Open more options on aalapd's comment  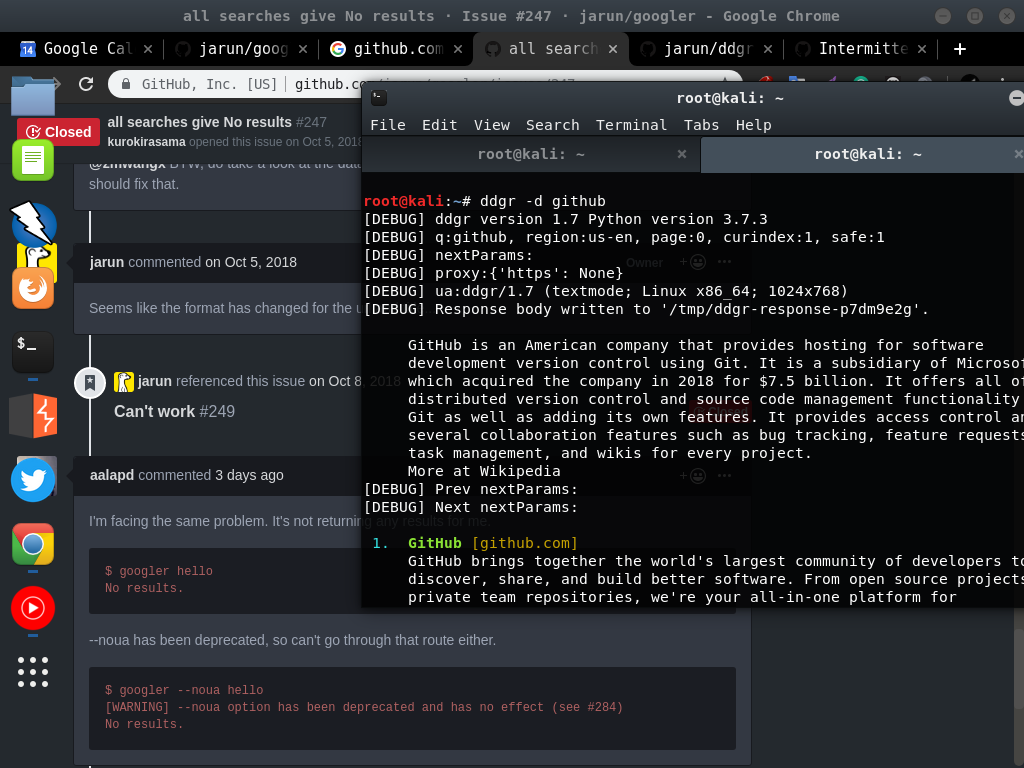pos(724,476)
